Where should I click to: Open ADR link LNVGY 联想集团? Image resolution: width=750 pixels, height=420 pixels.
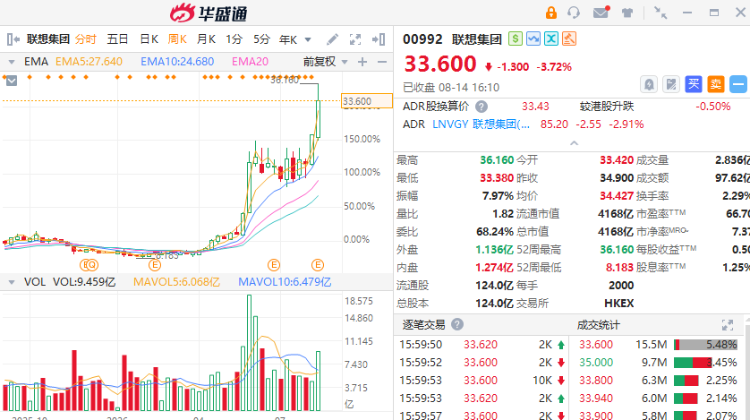point(481,124)
